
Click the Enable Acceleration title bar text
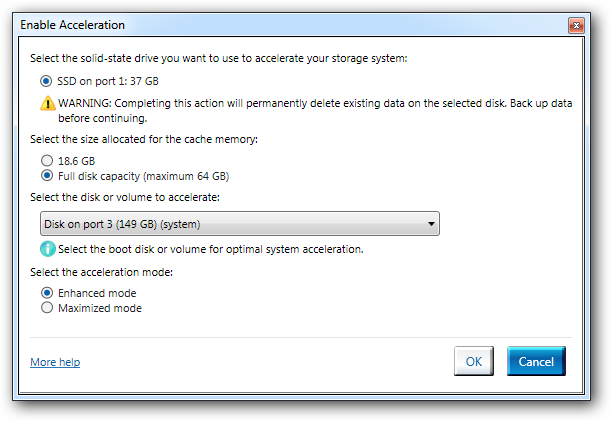[72, 25]
